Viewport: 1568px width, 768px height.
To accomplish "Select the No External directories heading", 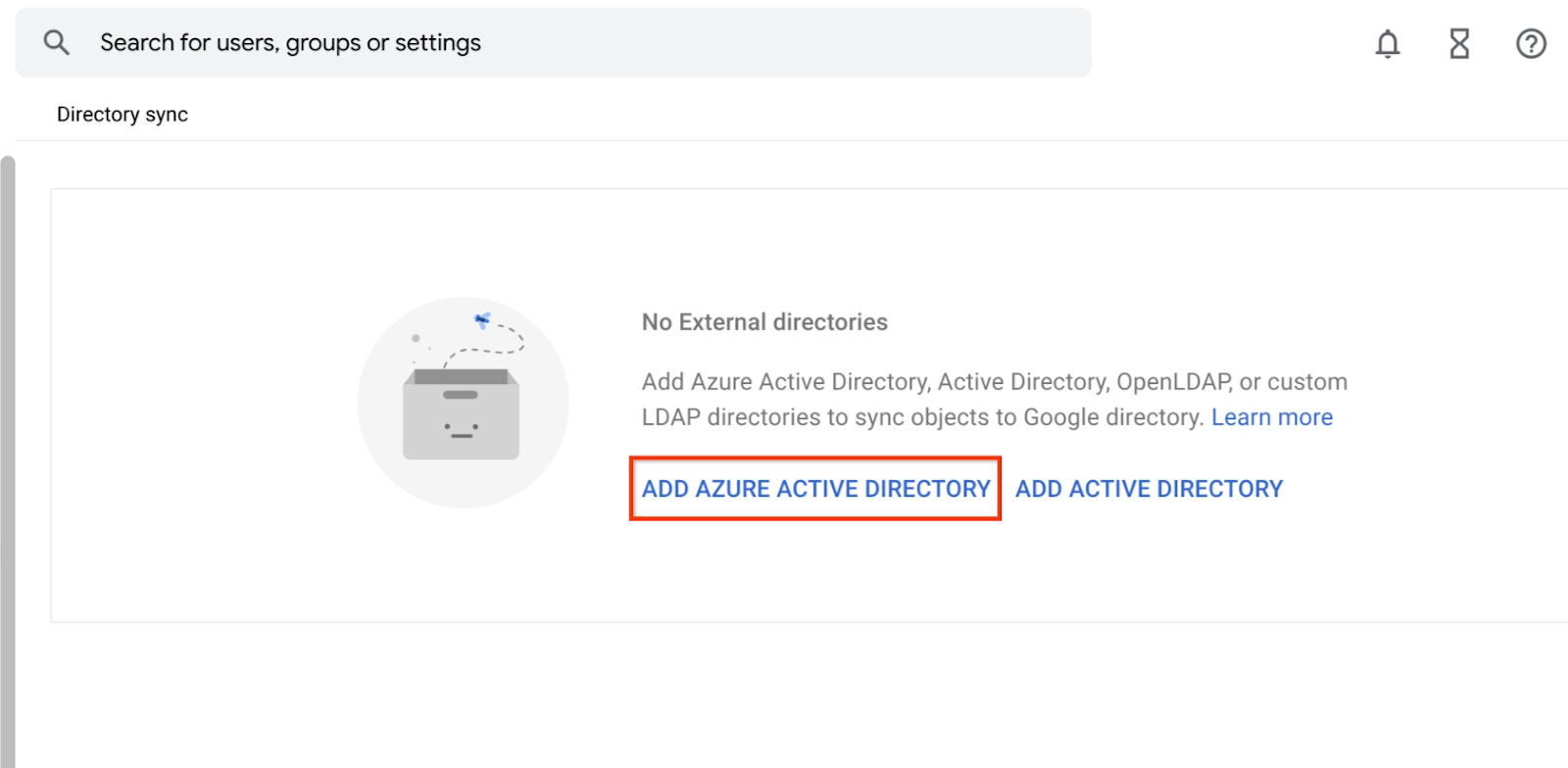I will [x=764, y=322].
